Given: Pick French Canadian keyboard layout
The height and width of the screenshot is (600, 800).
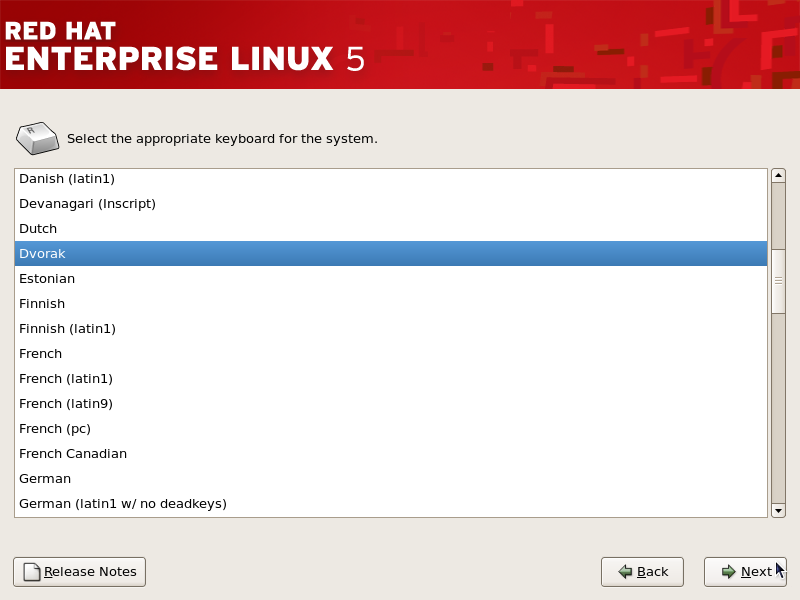Looking at the screenshot, I should pos(391,454).
